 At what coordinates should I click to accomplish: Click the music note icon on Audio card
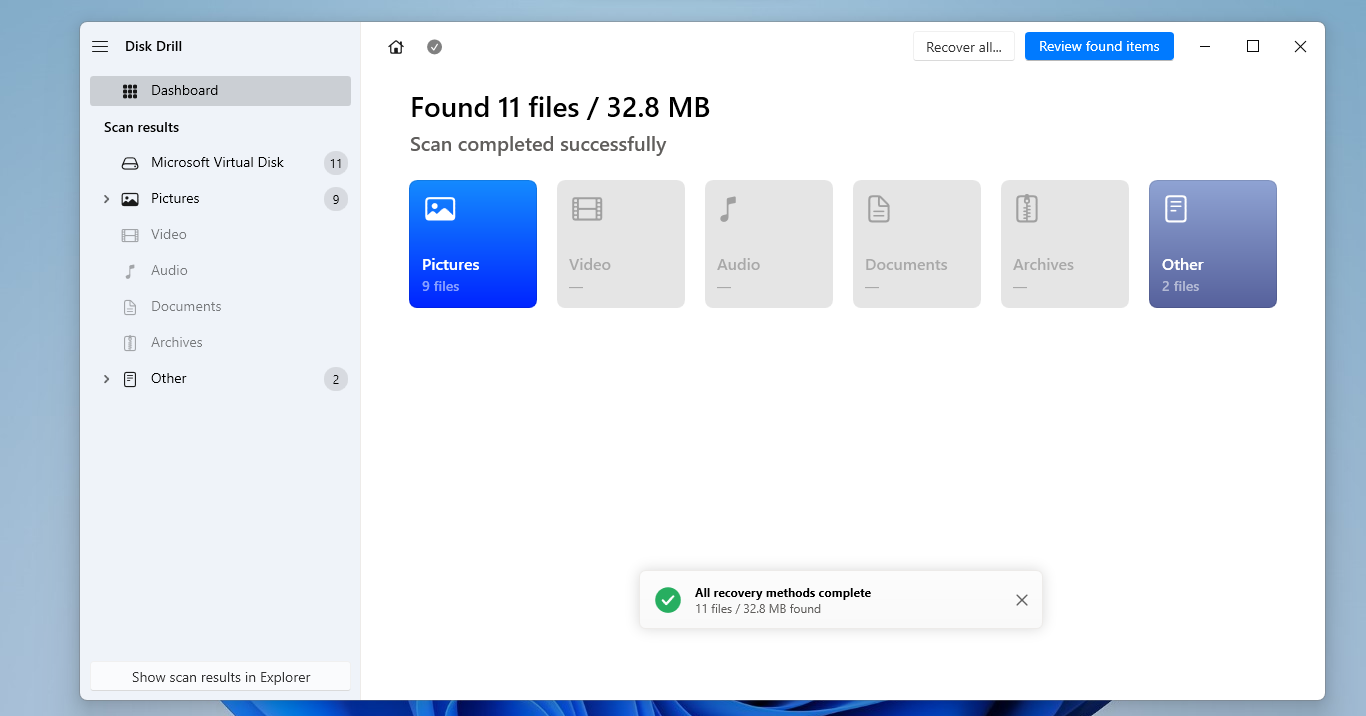click(x=728, y=209)
